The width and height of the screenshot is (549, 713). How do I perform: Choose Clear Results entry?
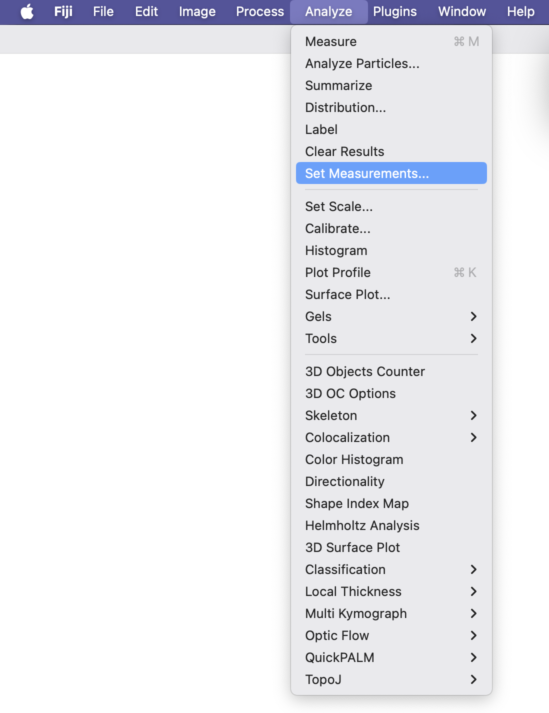391,151
